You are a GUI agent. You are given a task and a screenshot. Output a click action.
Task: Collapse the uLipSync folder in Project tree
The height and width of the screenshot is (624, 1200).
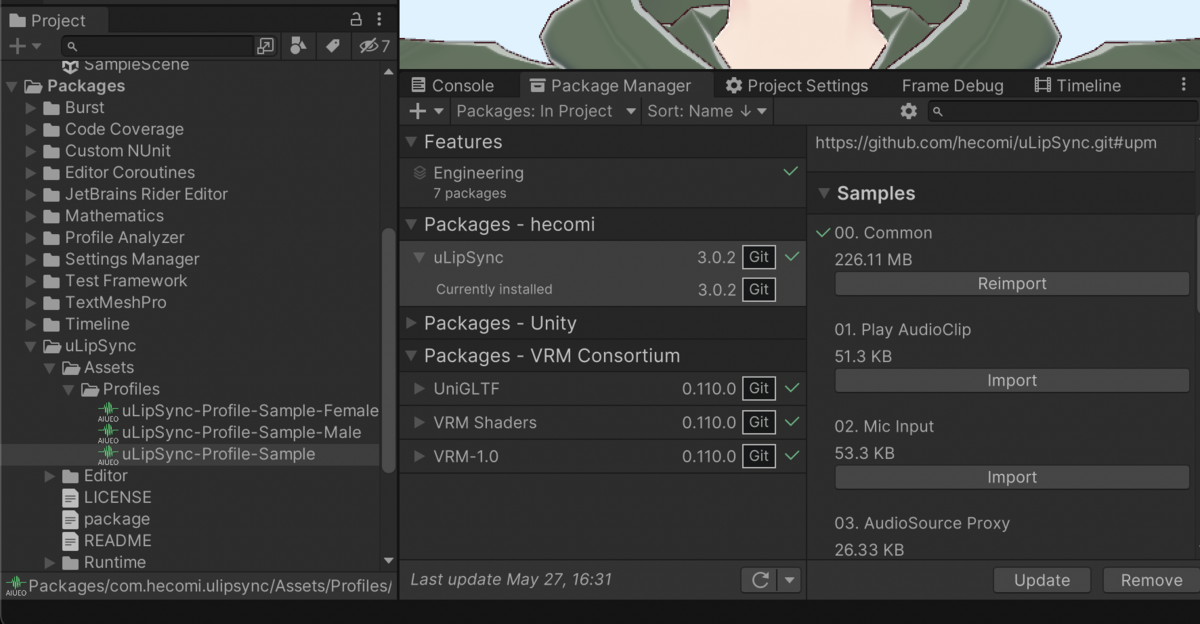31,346
